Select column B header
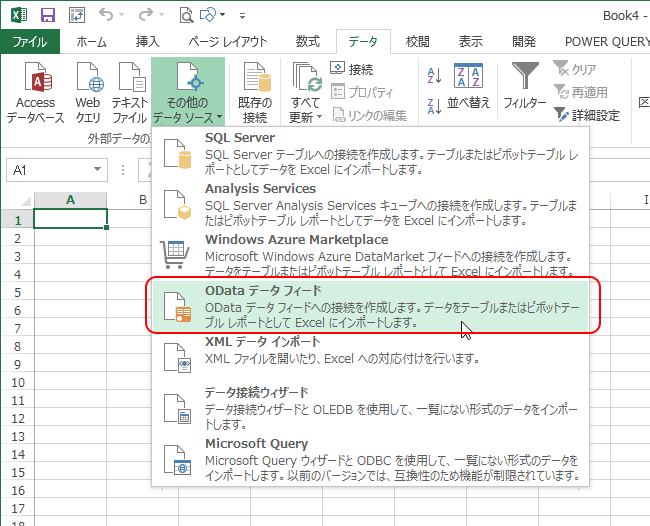 [x=143, y=200]
